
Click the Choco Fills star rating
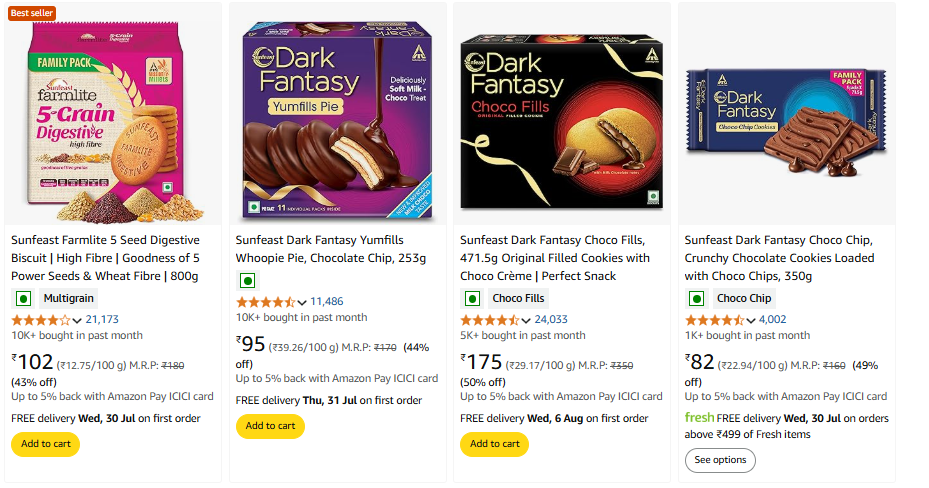pyautogui.click(x=489, y=320)
